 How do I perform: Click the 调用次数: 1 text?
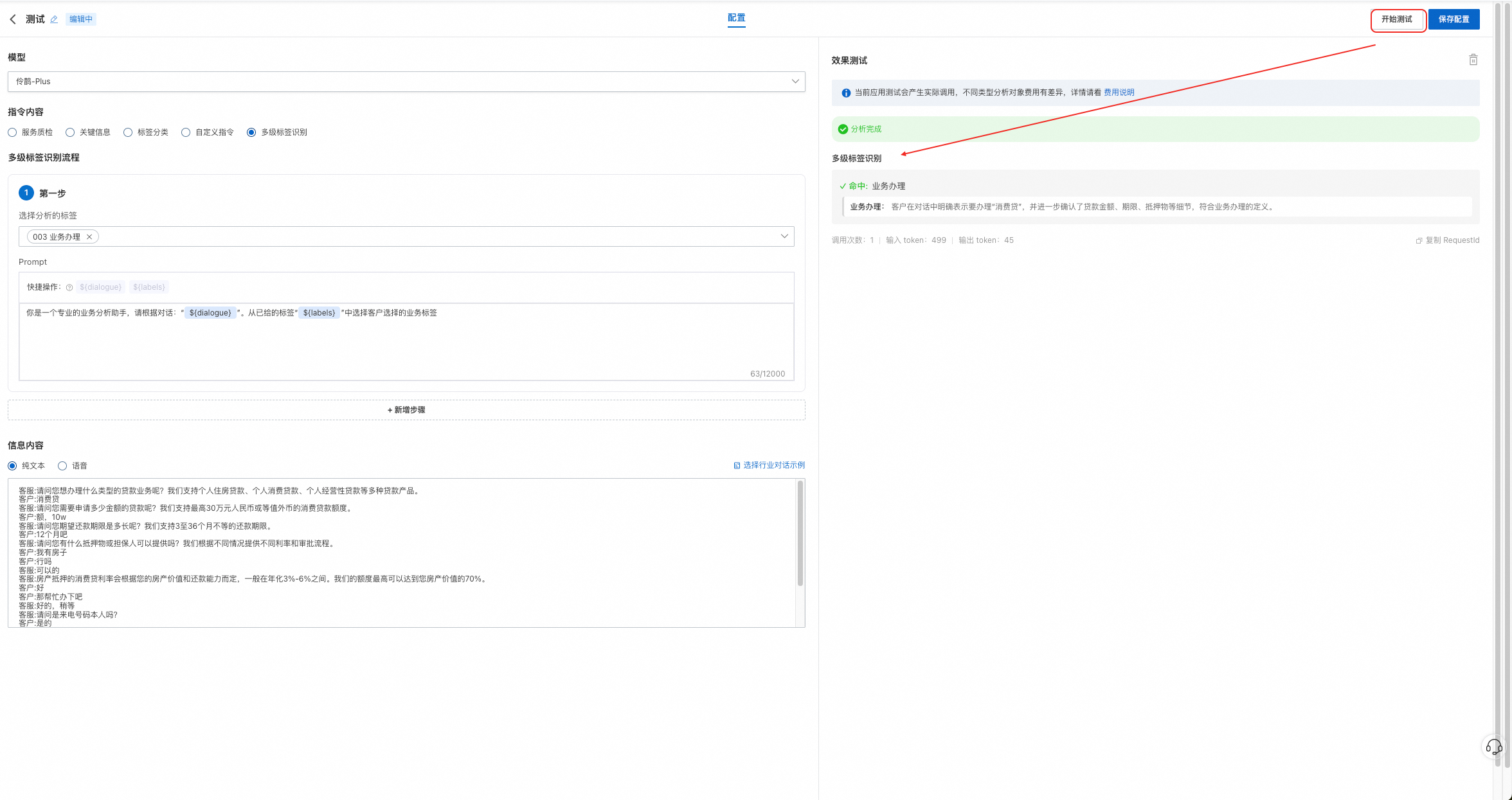(x=852, y=240)
